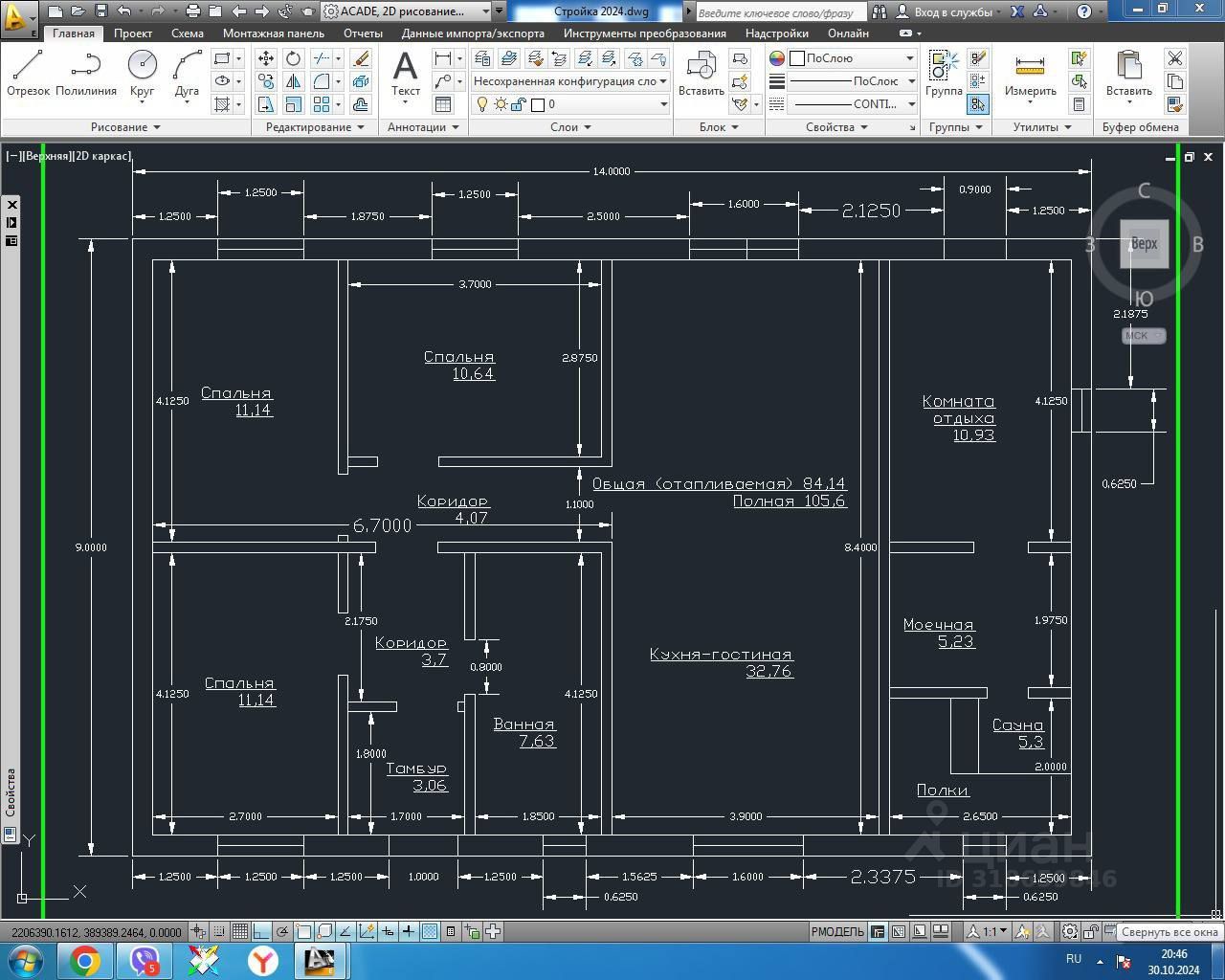The height and width of the screenshot is (980, 1225).
Task: Toggle layer lock icon for layer 0
Action: 519,104
